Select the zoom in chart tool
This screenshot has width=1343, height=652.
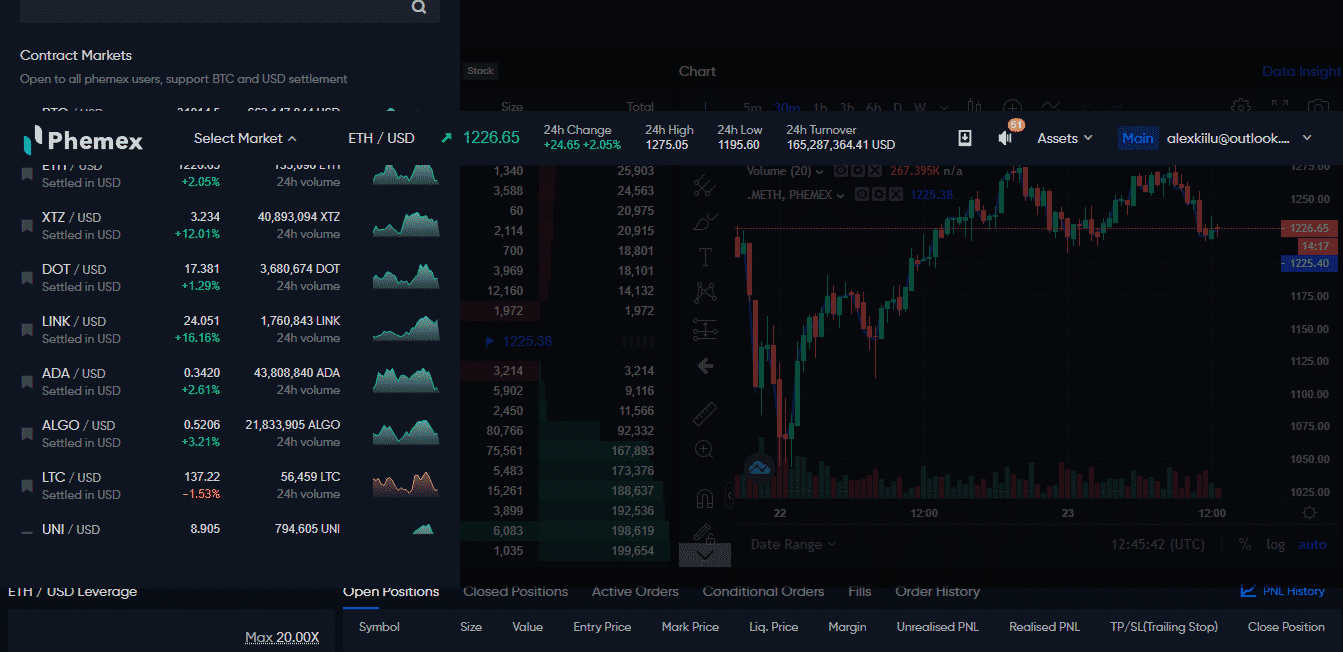tap(705, 449)
